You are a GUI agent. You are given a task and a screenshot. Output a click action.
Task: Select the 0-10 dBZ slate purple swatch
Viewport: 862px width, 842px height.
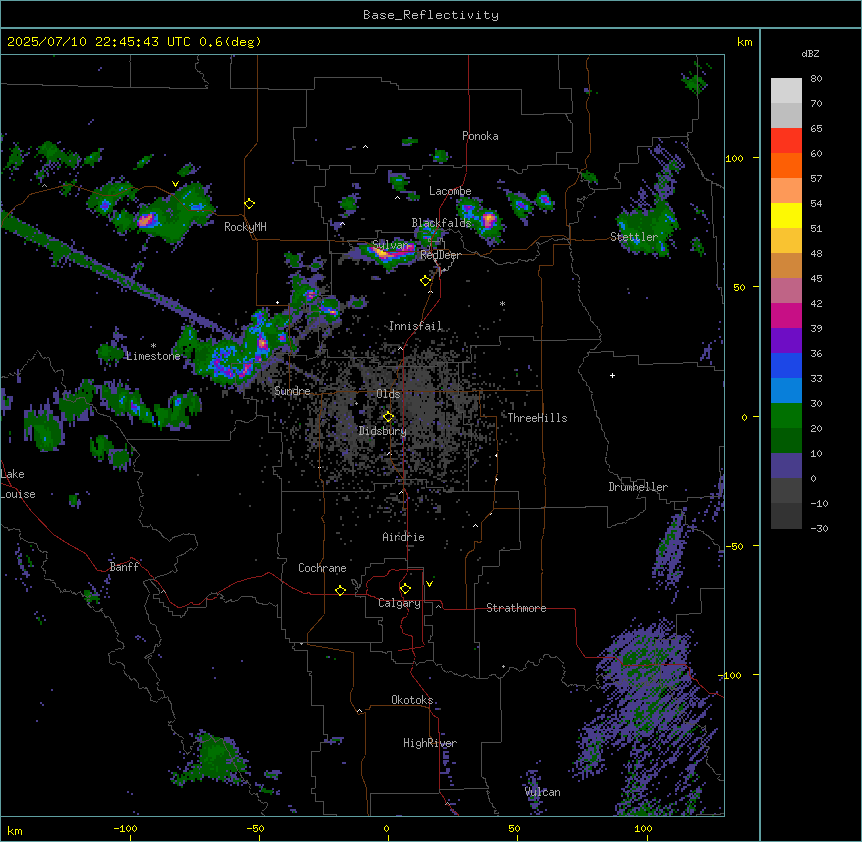click(x=786, y=466)
